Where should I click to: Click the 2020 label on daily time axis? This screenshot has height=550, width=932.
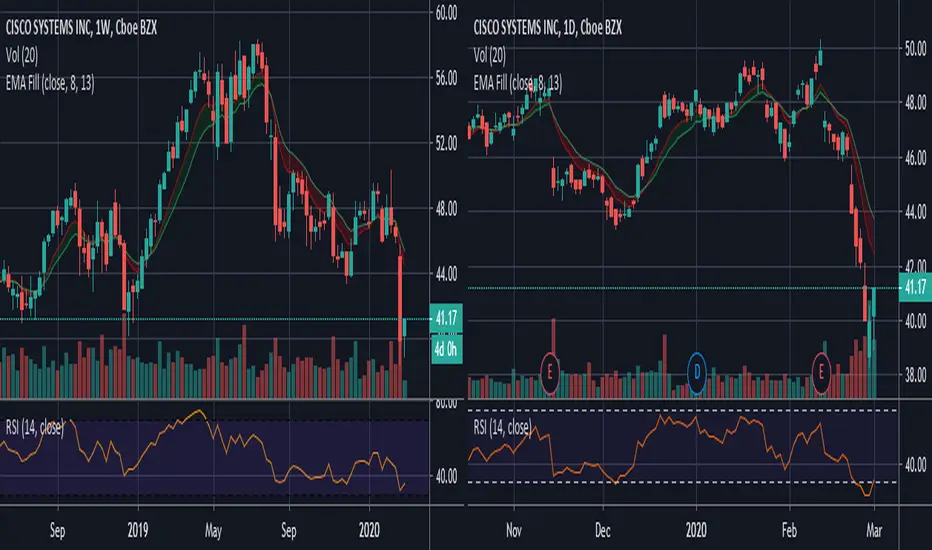point(696,530)
